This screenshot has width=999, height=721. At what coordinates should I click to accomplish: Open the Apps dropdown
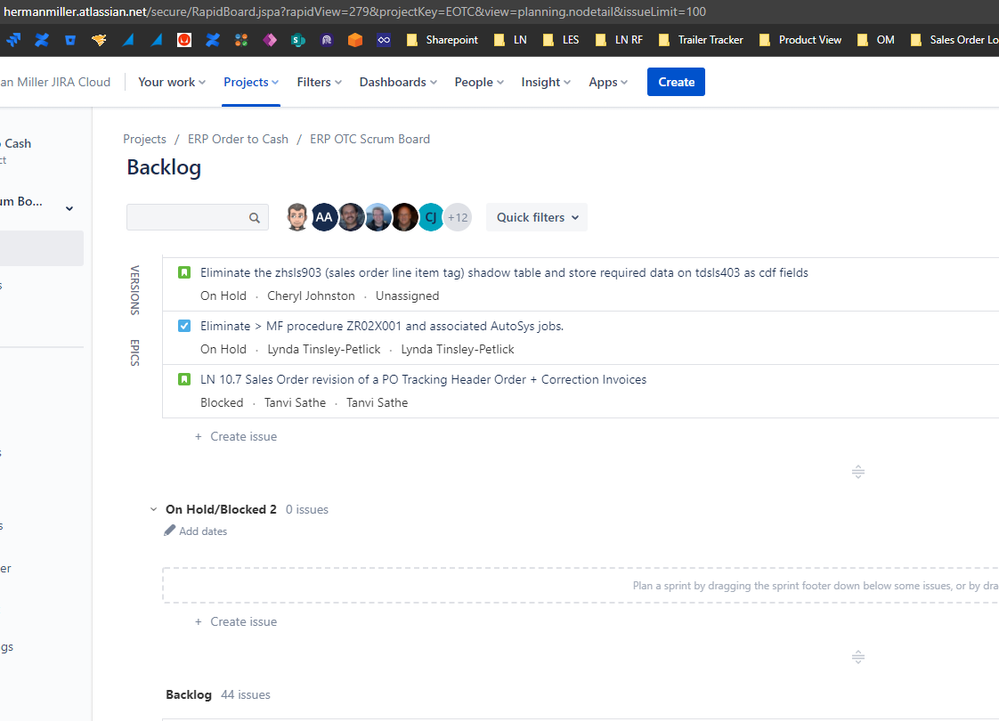click(608, 82)
